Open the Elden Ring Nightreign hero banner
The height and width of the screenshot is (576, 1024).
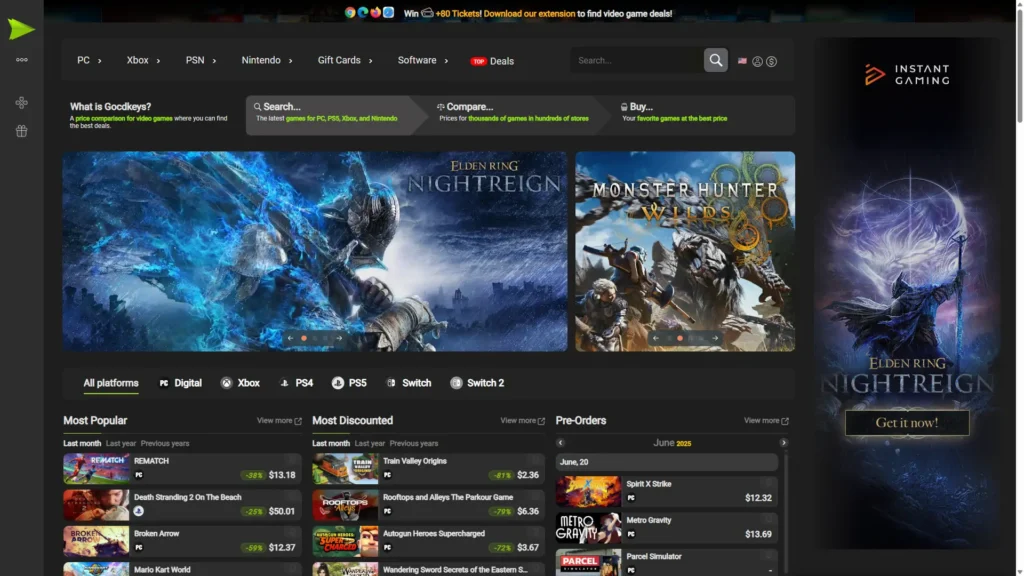[x=315, y=251]
